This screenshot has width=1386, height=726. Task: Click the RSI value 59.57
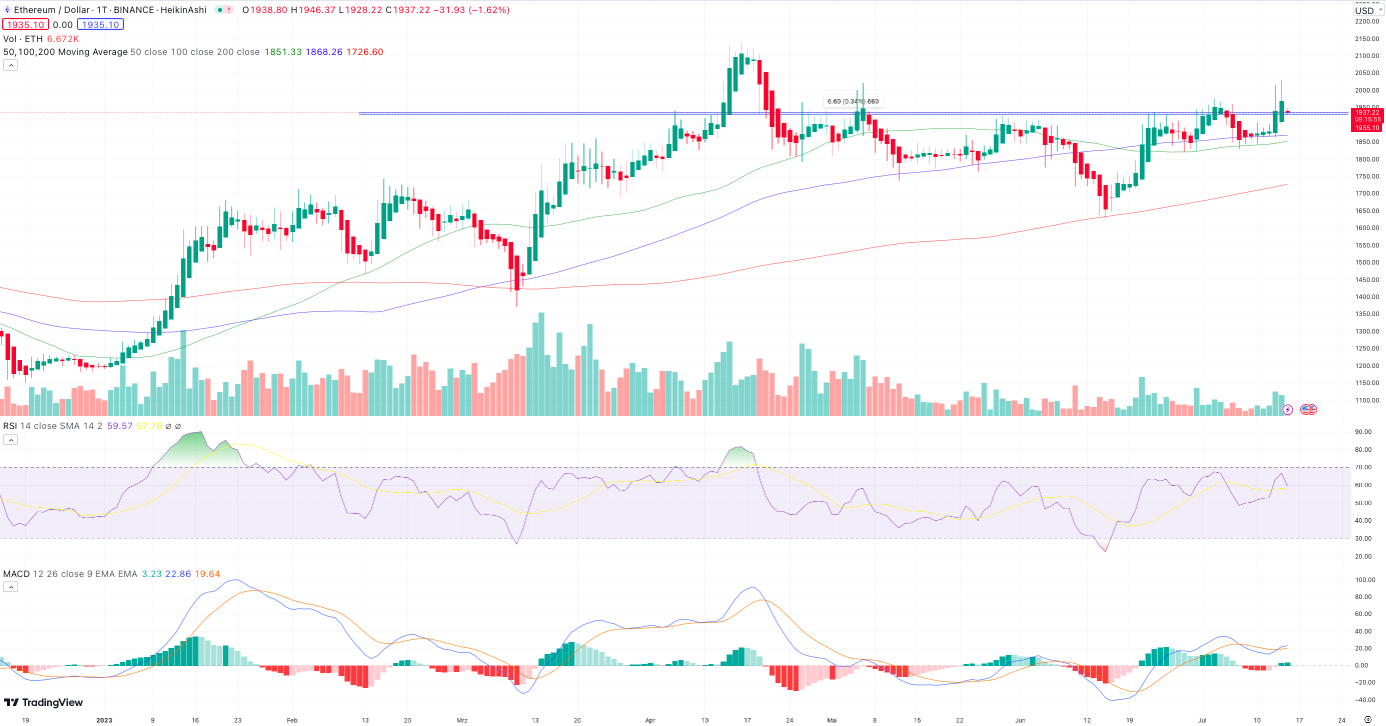(119, 425)
